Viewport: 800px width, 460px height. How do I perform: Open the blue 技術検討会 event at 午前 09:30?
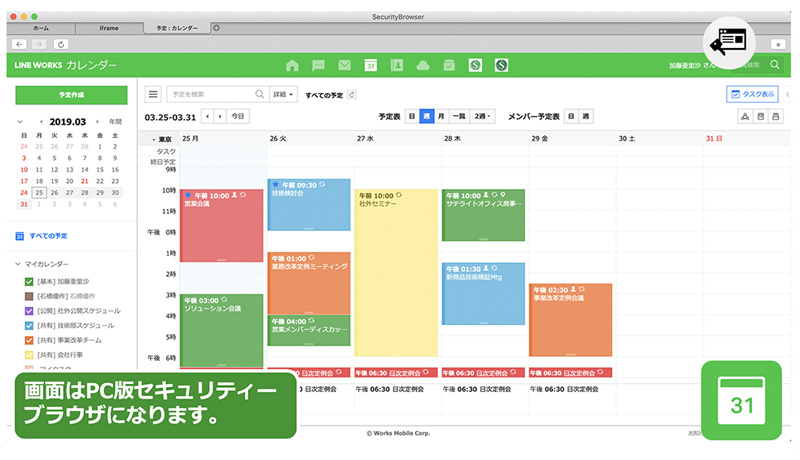(x=309, y=205)
